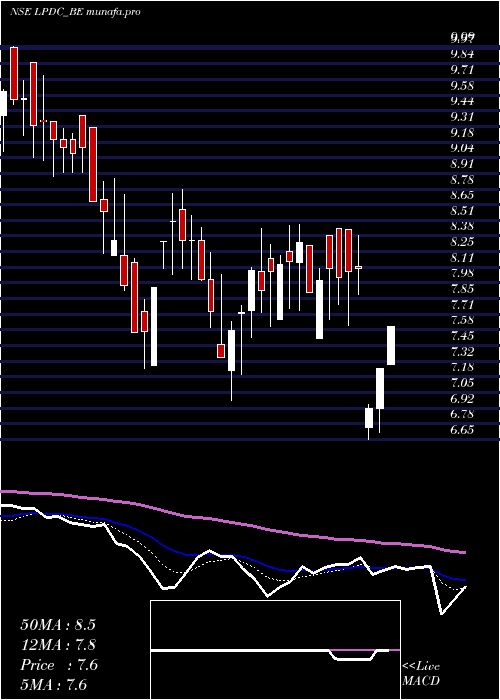Click the 12MA : 7.8 readout
Image resolution: width=500 pixels, height=700 pixels.
[58, 645]
